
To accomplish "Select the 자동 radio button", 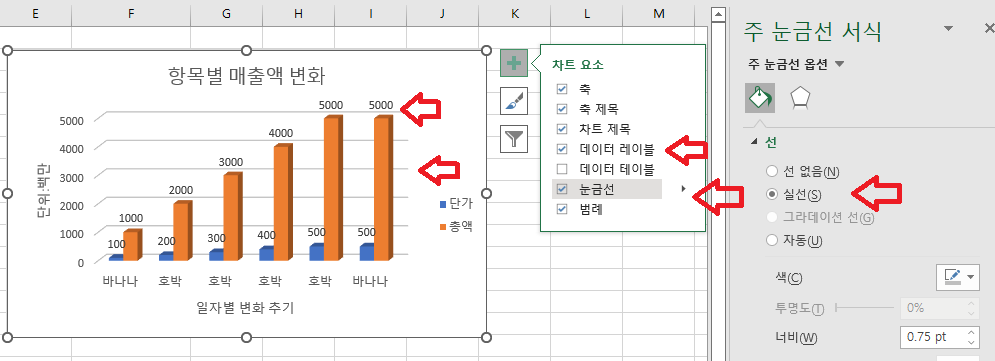I will pyautogui.click(x=772, y=240).
